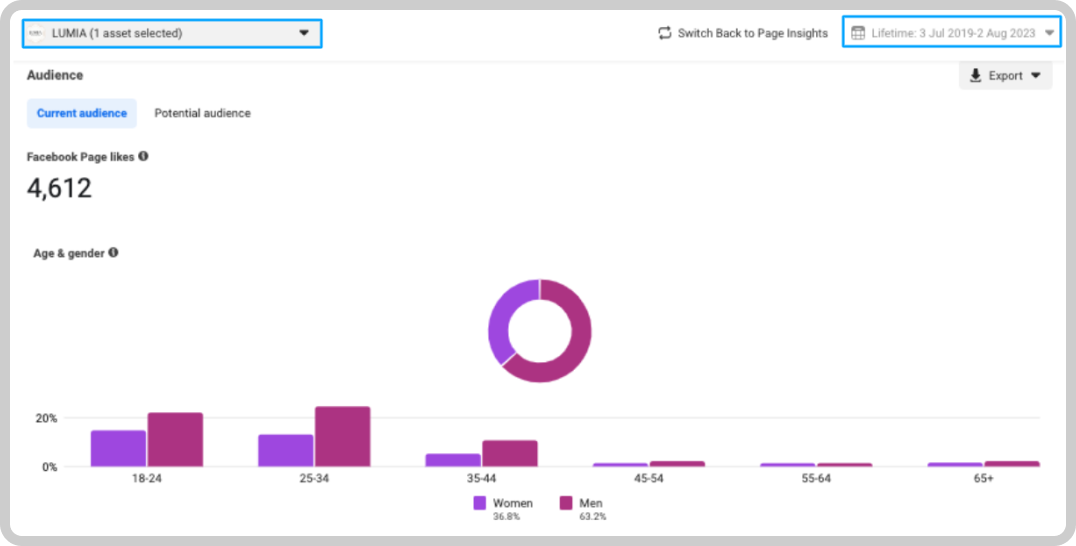This screenshot has height=546, width=1076.
Task: Click the download icon on Export button
Action: [975, 75]
